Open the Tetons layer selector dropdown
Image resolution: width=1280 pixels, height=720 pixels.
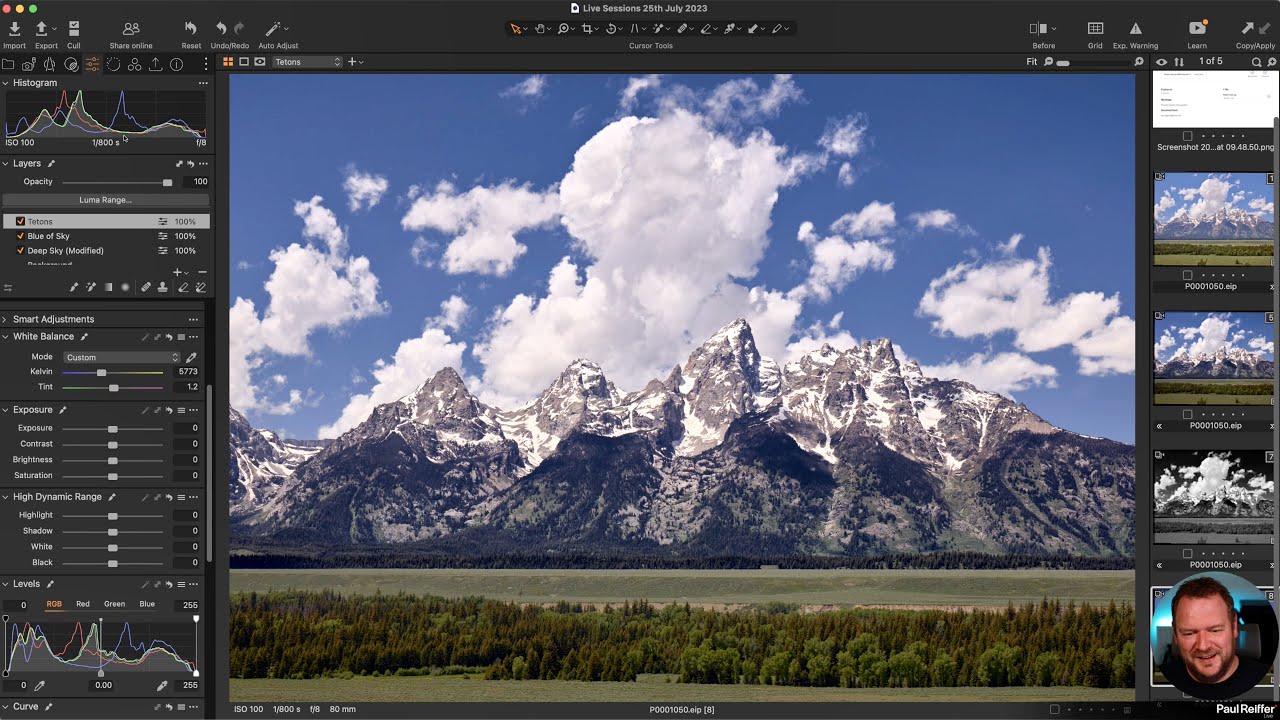[x=307, y=62]
